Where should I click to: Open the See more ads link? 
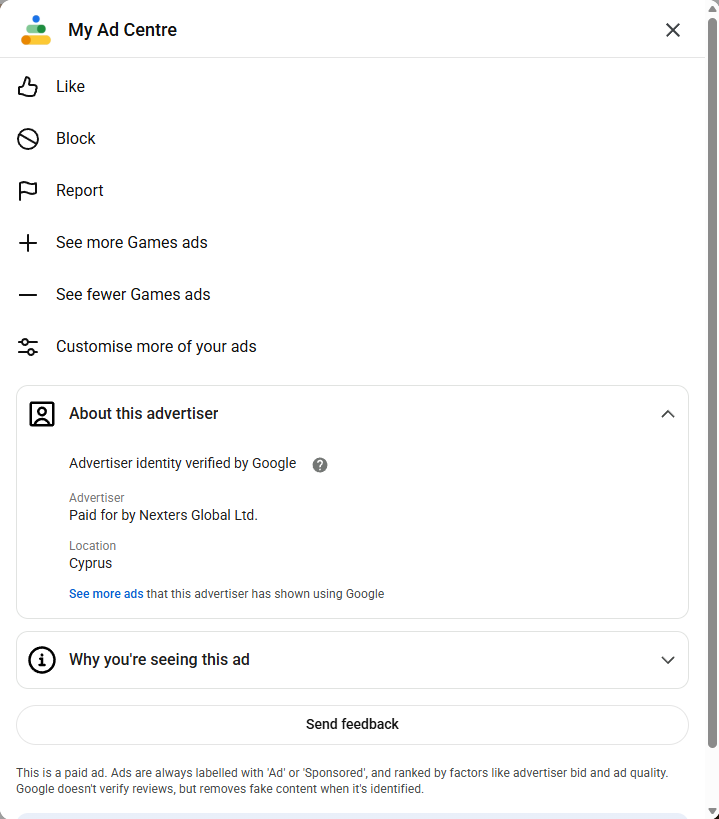point(106,594)
